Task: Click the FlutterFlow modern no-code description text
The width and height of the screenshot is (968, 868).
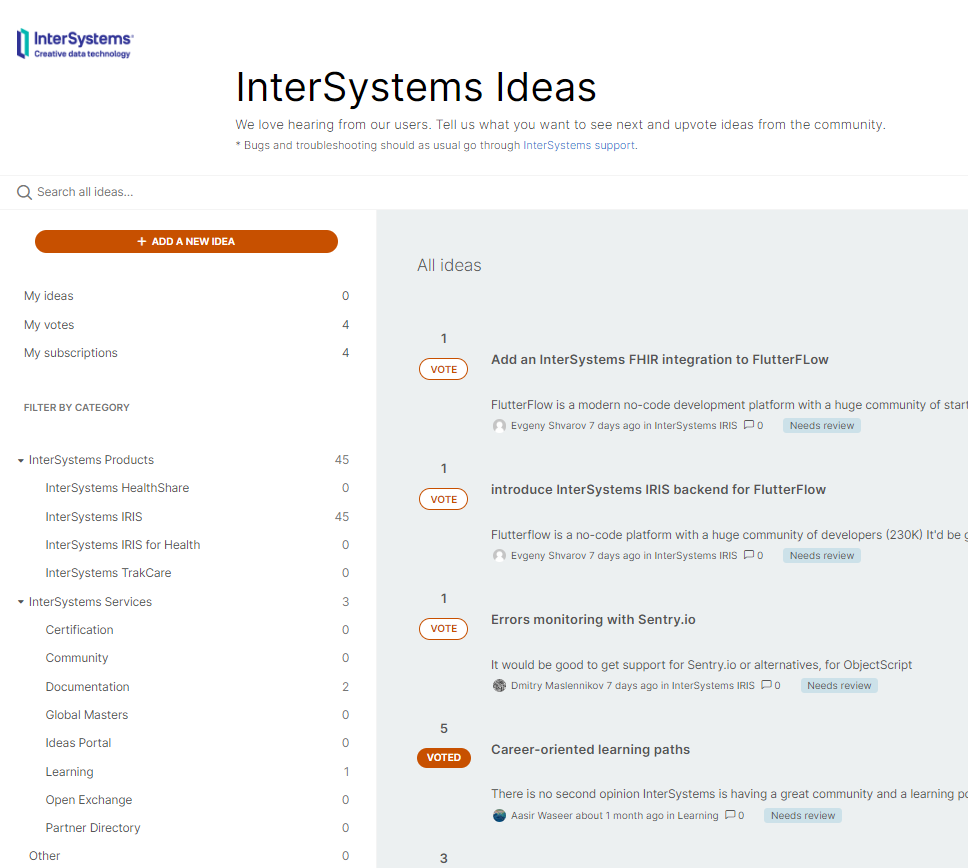Action: point(729,405)
